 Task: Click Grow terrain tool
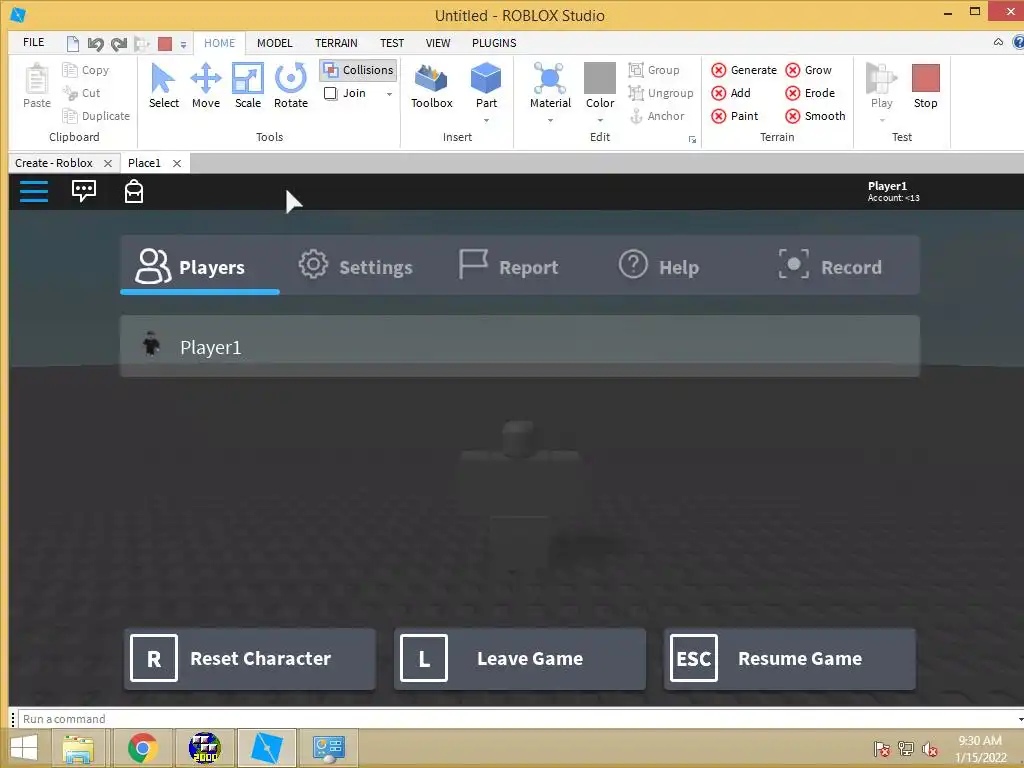coord(808,70)
